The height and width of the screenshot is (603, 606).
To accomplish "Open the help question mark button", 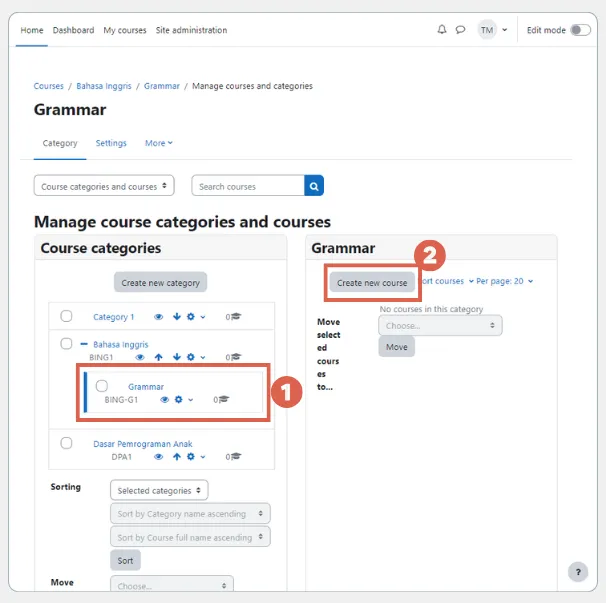I will click(578, 572).
